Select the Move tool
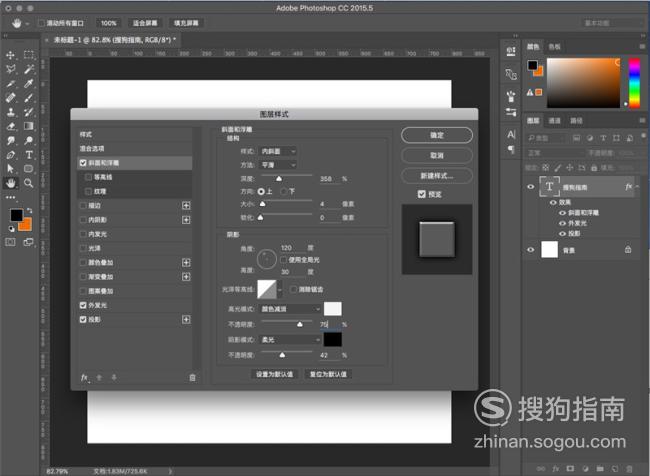The width and height of the screenshot is (650, 476). (x=11, y=55)
